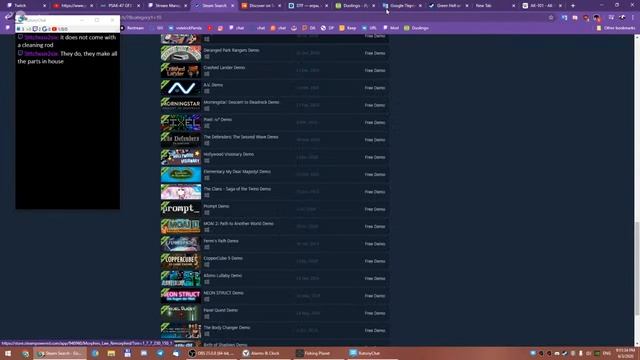Click Free Demo on Crashed Lander row
The height and width of the screenshot is (360, 640).
point(375,71)
